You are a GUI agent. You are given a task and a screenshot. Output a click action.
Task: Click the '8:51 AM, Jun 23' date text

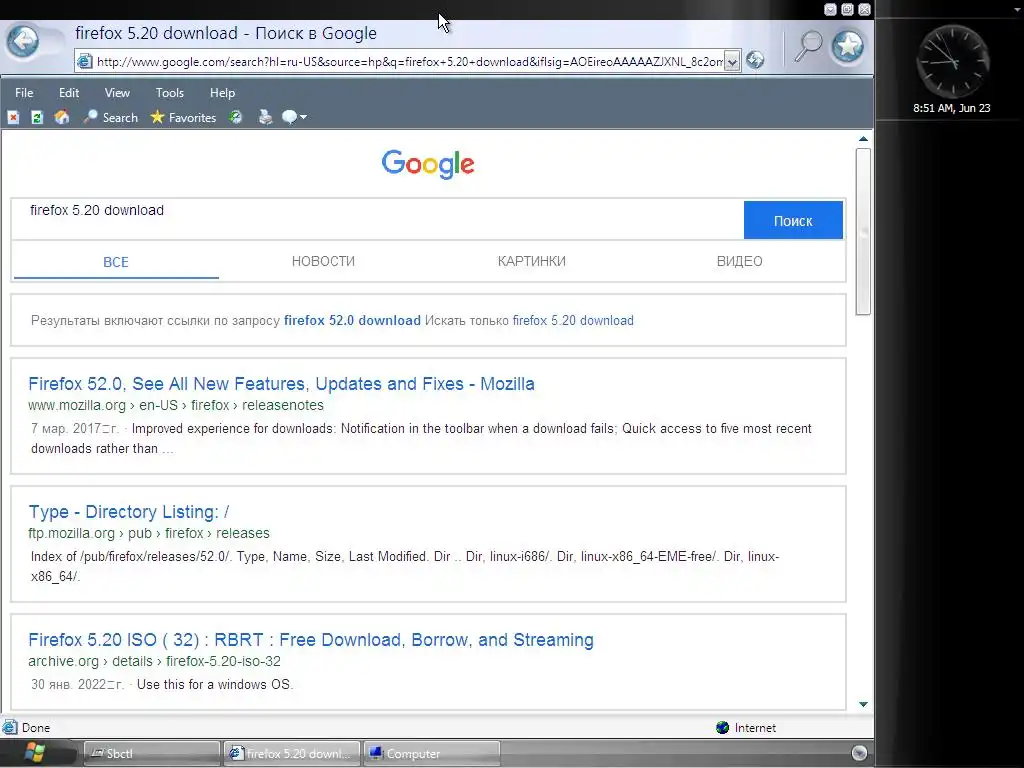click(952, 108)
